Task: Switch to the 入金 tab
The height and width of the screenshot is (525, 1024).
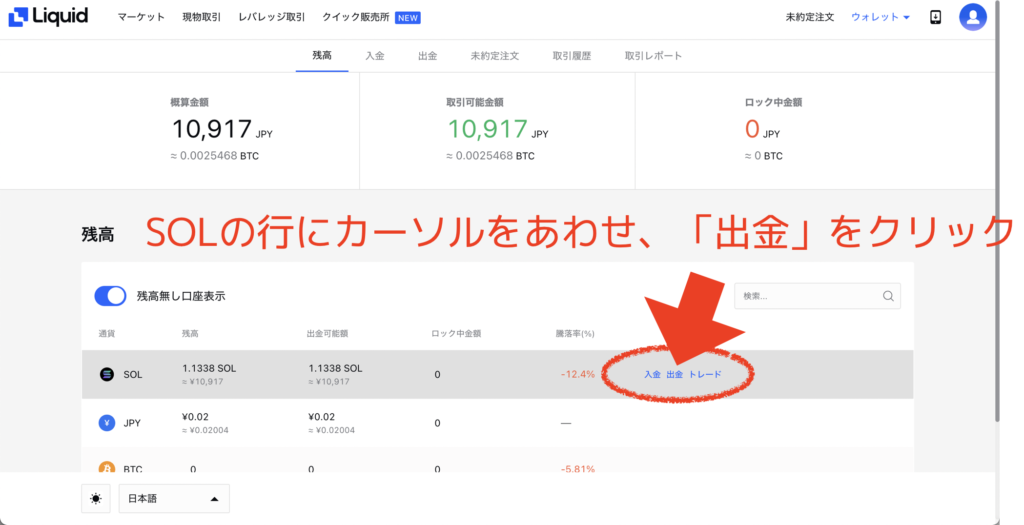Action: coord(375,56)
